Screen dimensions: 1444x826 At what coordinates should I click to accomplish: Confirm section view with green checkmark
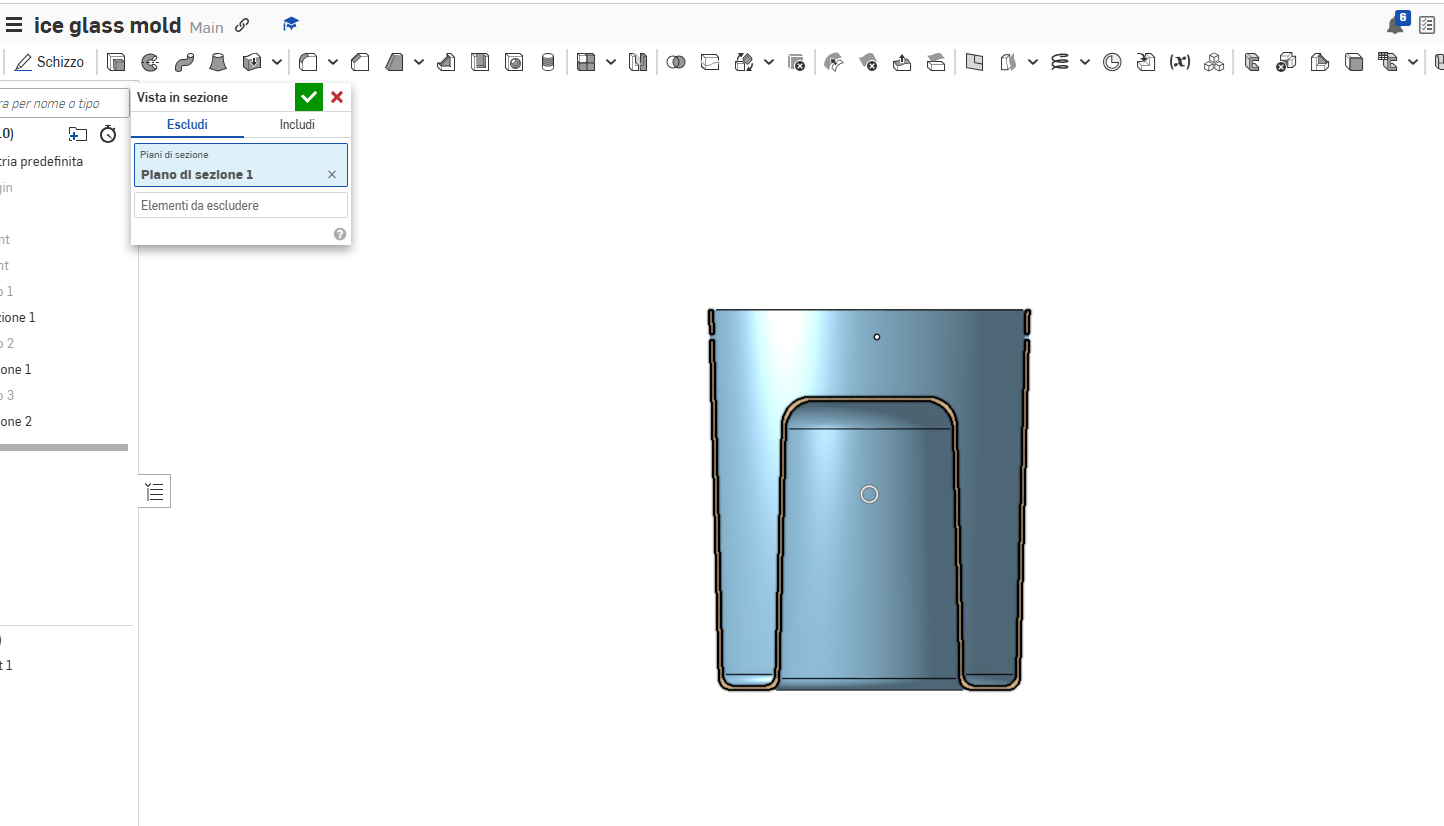click(x=309, y=97)
